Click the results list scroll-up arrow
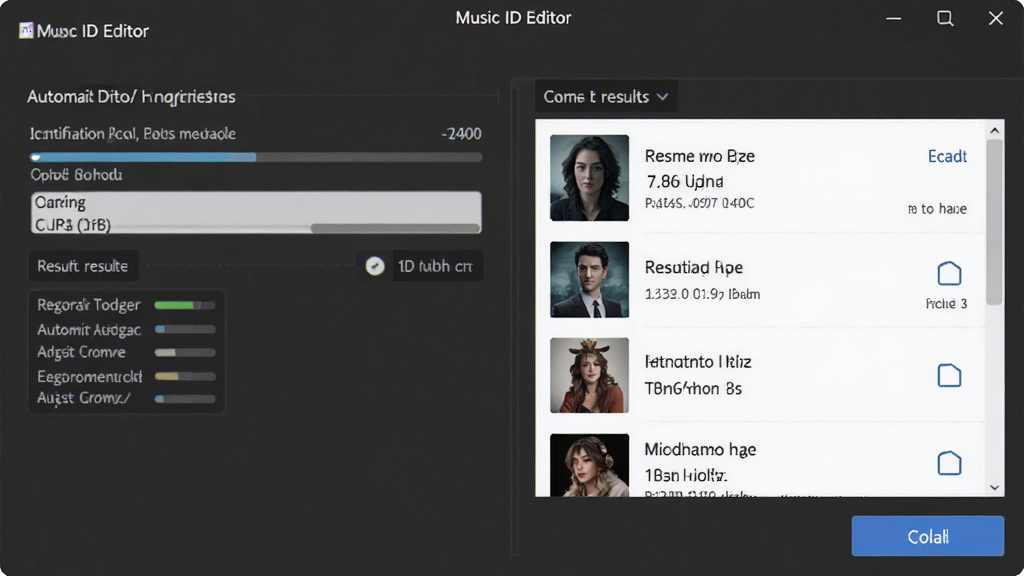This screenshot has width=1024, height=576. pos(995,131)
